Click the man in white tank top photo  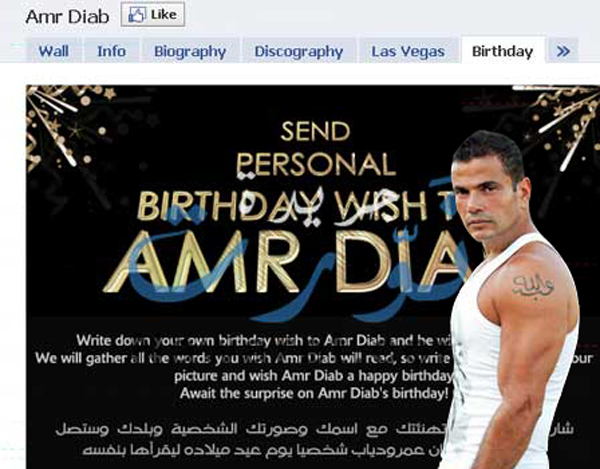click(515, 300)
